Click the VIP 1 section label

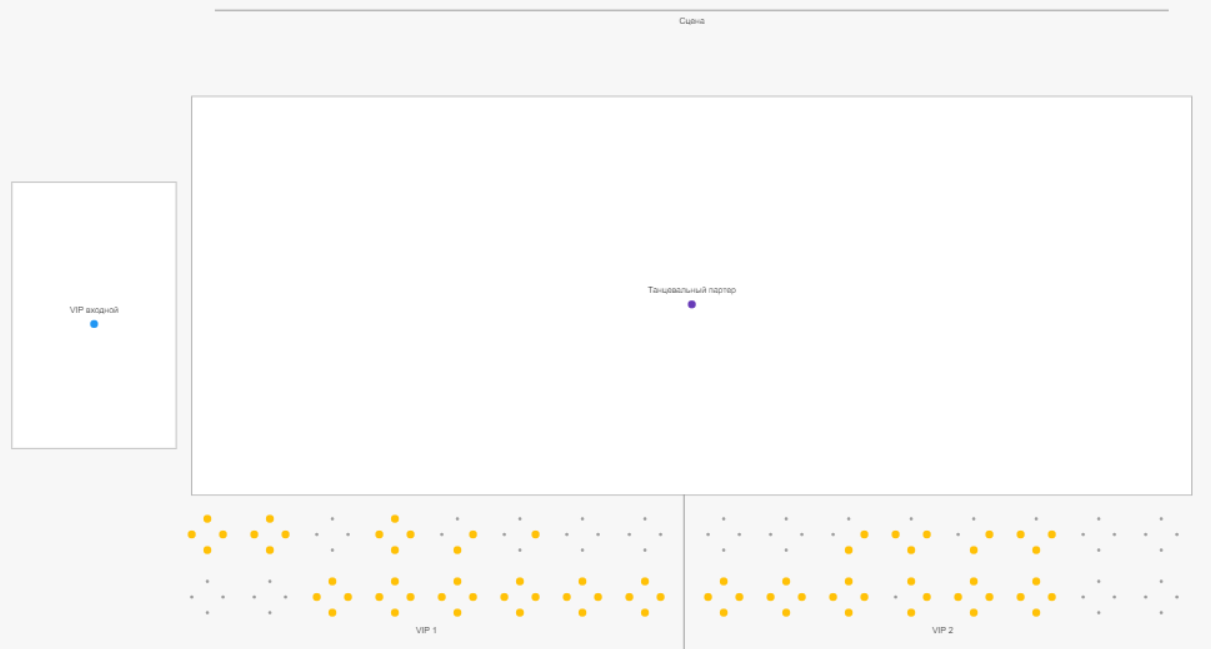tap(426, 631)
